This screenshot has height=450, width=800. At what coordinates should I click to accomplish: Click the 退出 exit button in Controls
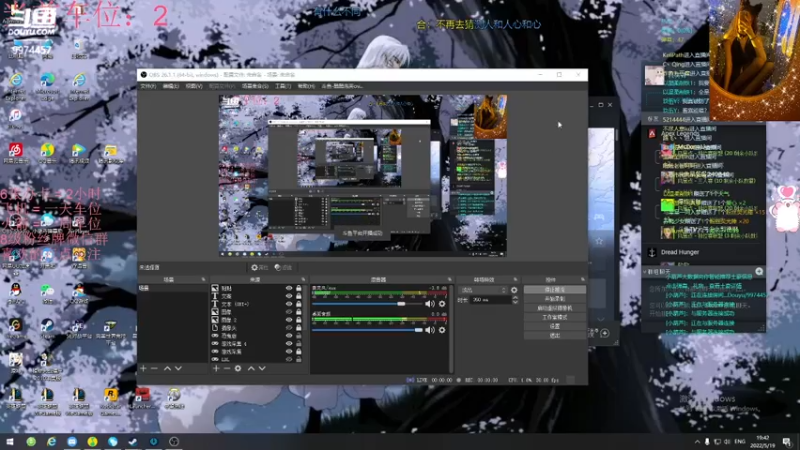555,336
